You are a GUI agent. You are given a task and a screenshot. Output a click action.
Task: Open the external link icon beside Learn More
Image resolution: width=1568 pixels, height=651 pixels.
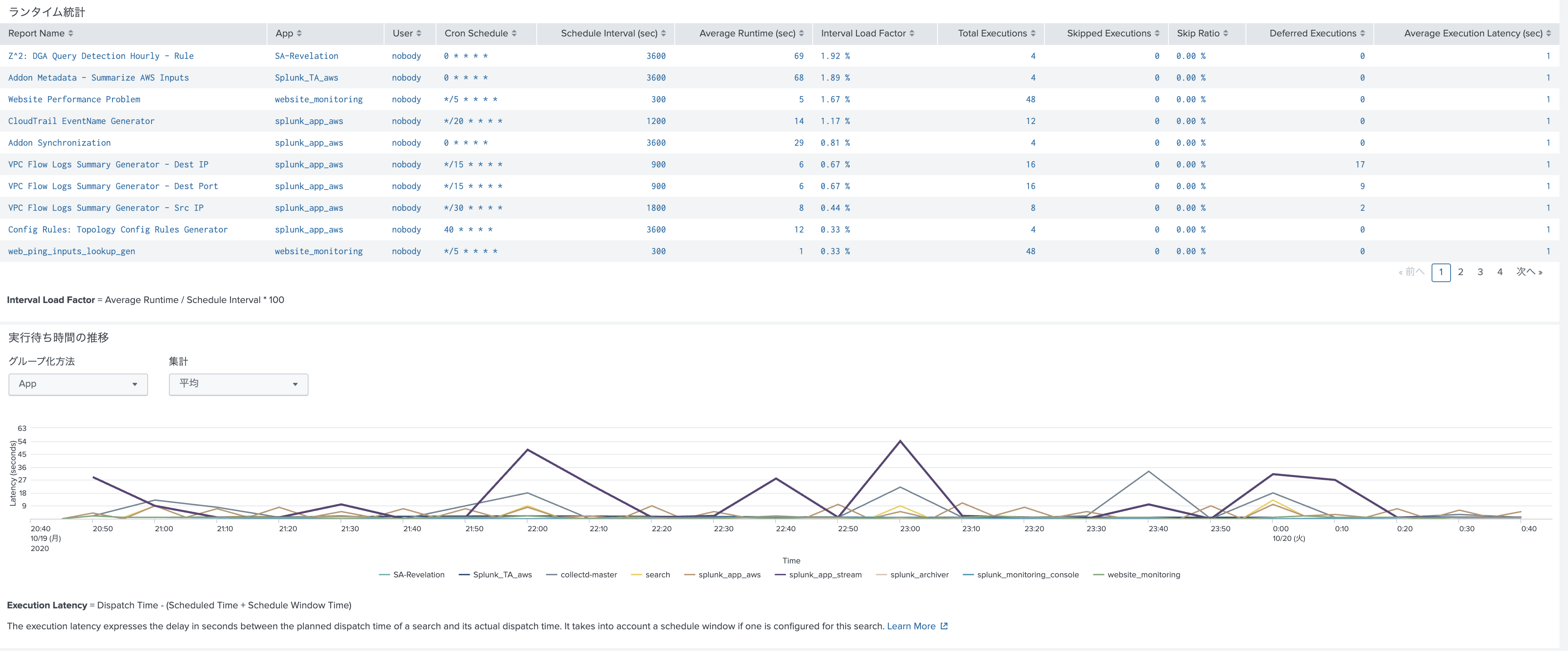(944, 625)
